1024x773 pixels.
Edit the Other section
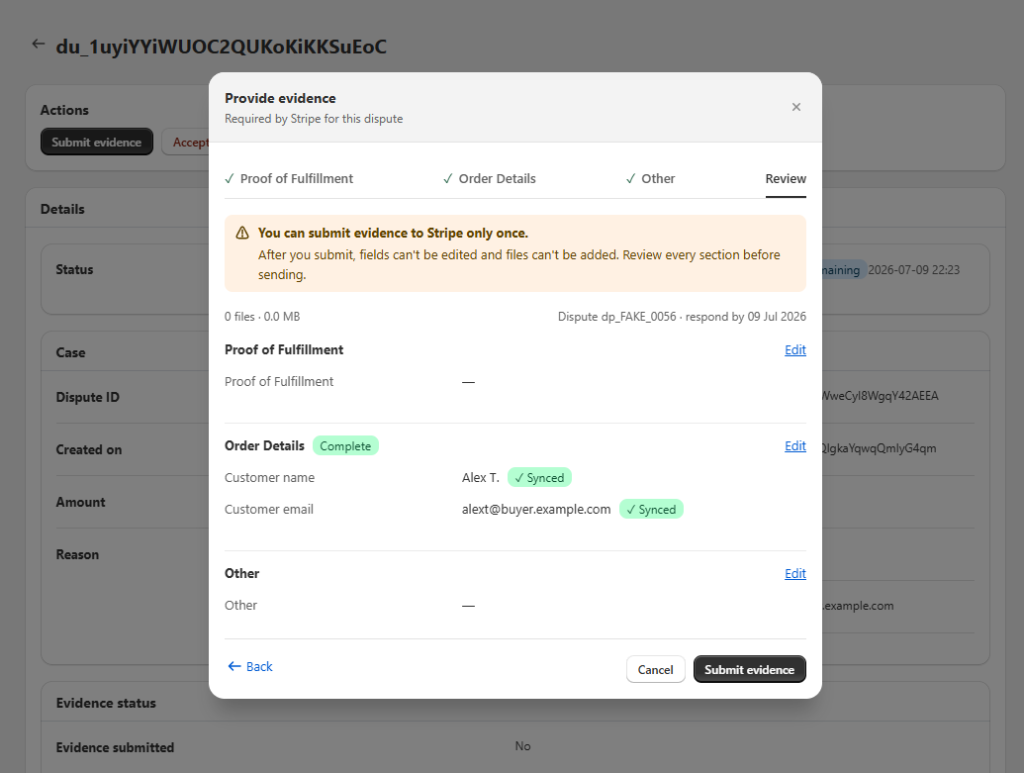795,573
